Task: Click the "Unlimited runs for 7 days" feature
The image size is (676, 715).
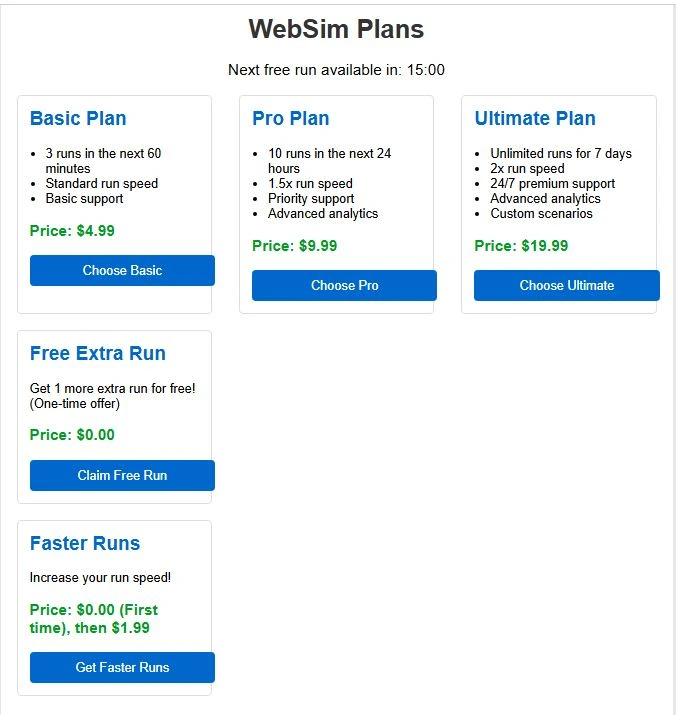Action: click(561, 153)
